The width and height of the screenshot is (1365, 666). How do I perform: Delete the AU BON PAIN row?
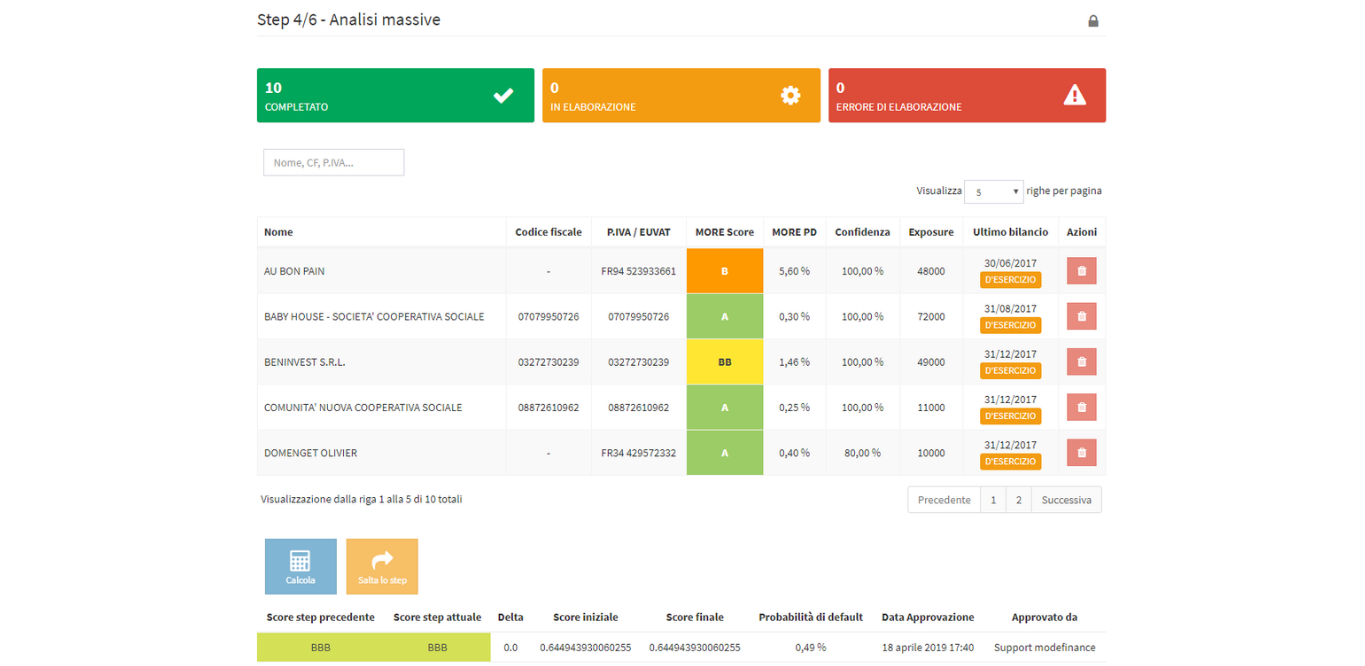click(x=1081, y=271)
